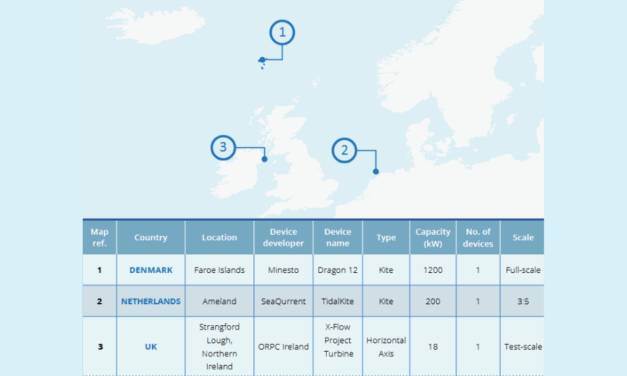
Task: Select the 1200 capacity cell
Action: click(x=433, y=270)
